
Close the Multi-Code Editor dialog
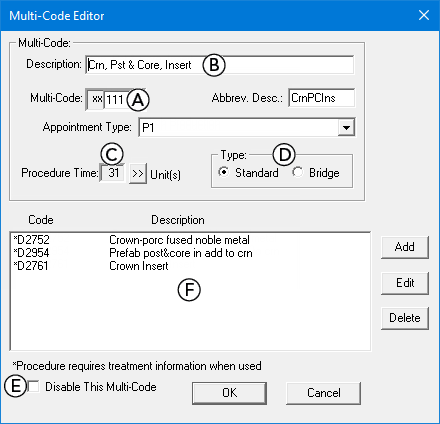click(x=424, y=15)
